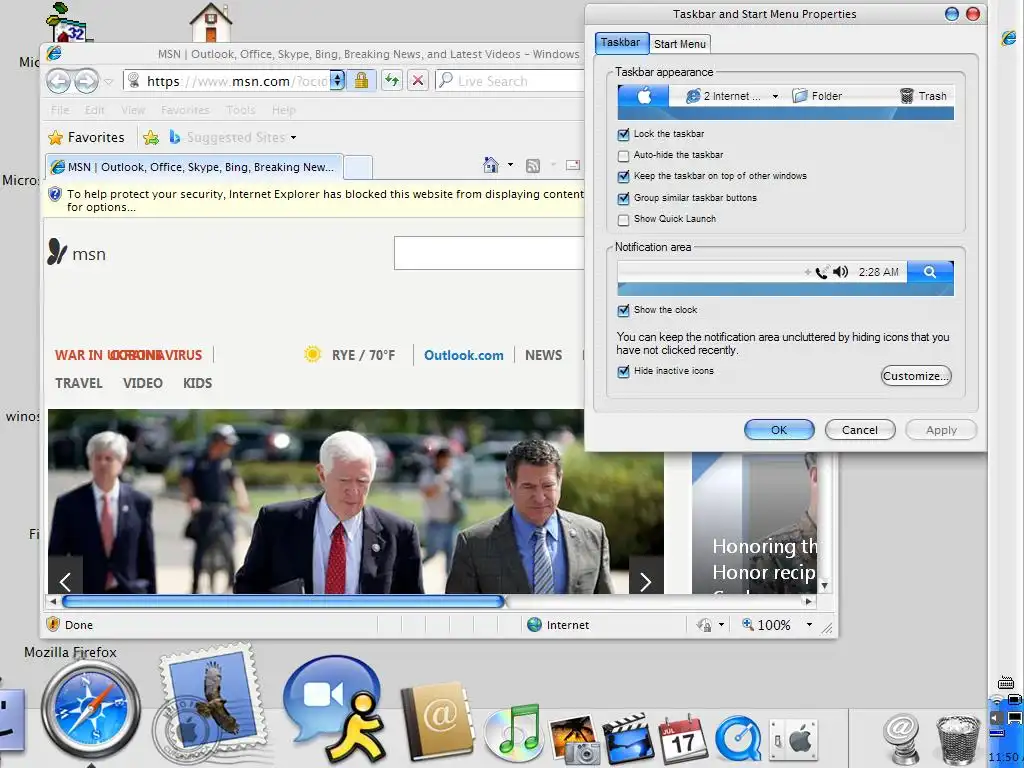The height and width of the screenshot is (768, 1024).
Task: Click Add to Favorites Bar star icon
Action: [x=151, y=137]
